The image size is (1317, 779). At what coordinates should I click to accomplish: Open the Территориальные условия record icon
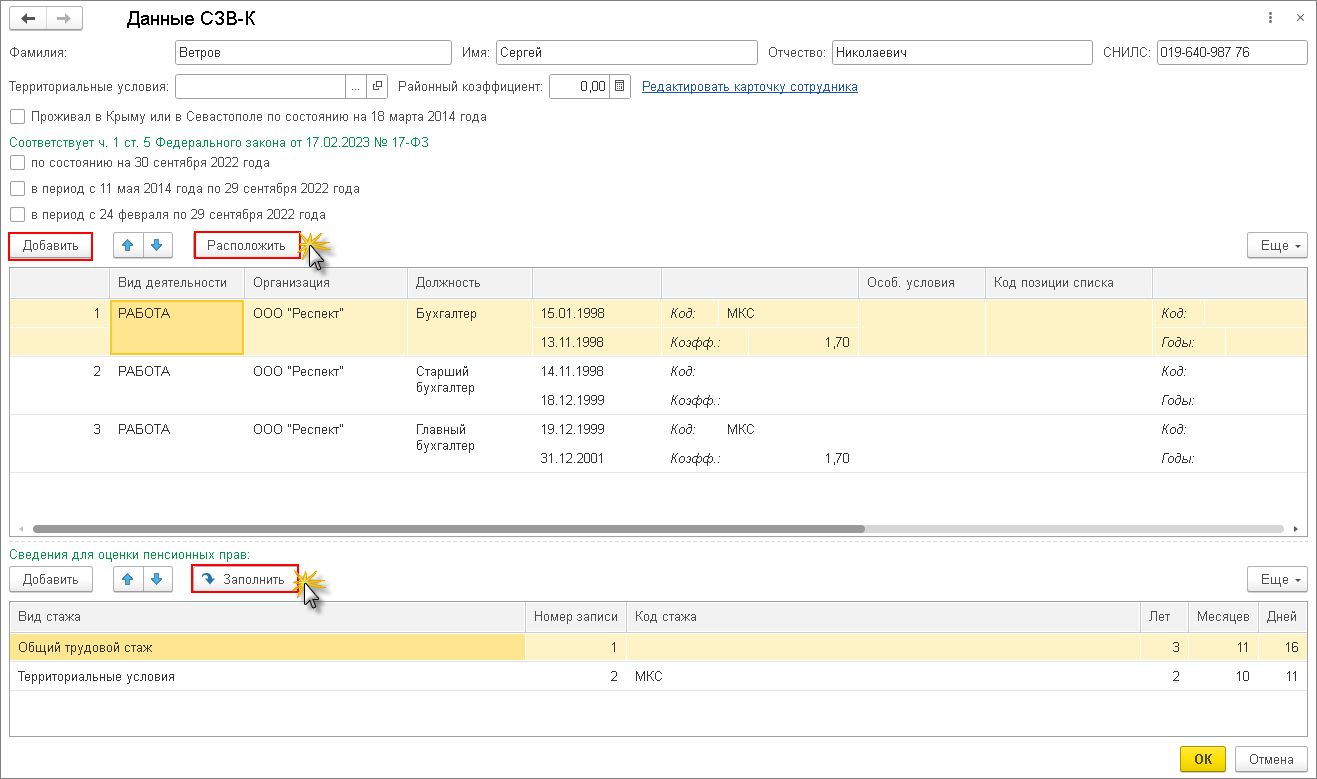coord(377,87)
